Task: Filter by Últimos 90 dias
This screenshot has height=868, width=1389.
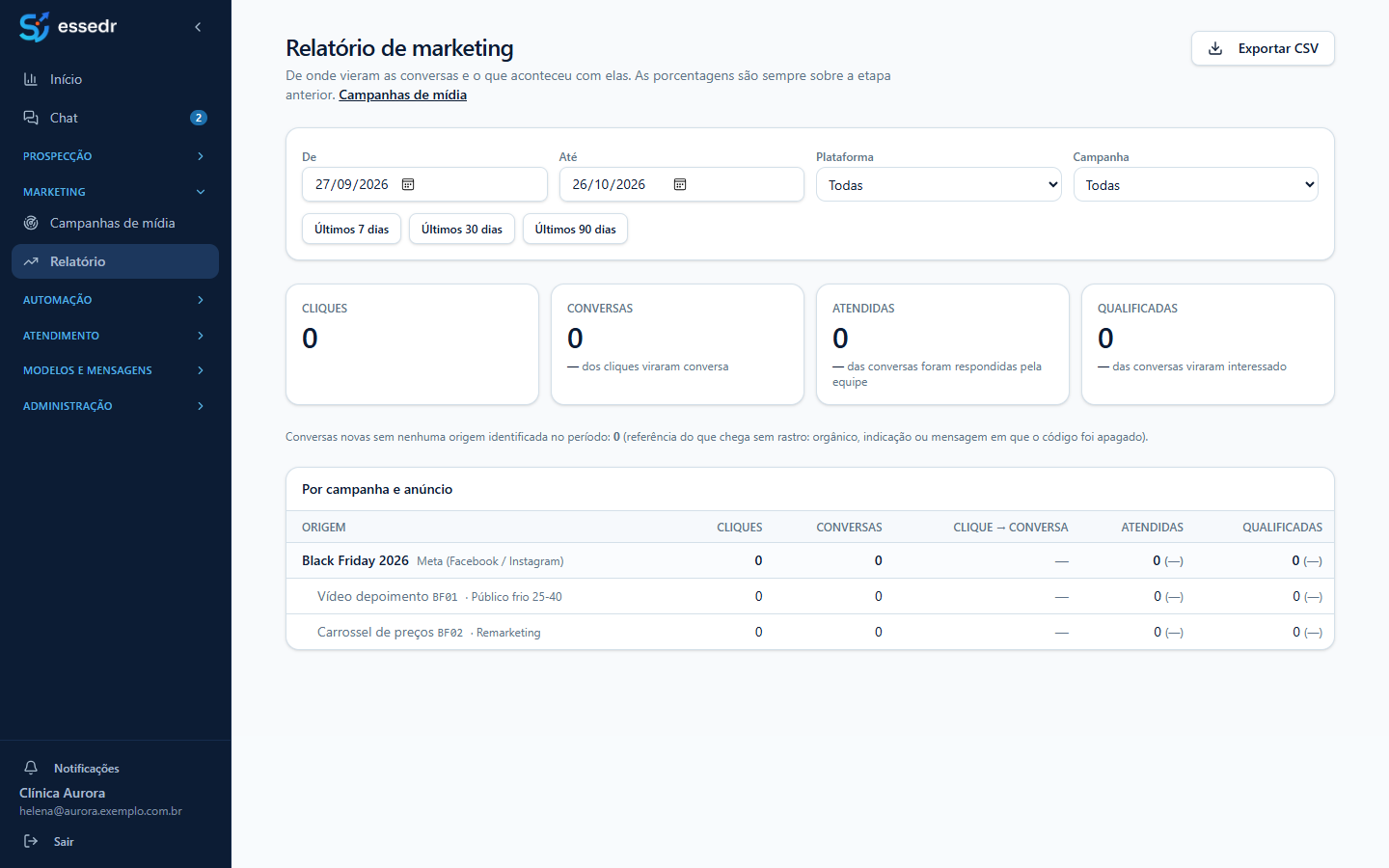Action: (x=575, y=229)
